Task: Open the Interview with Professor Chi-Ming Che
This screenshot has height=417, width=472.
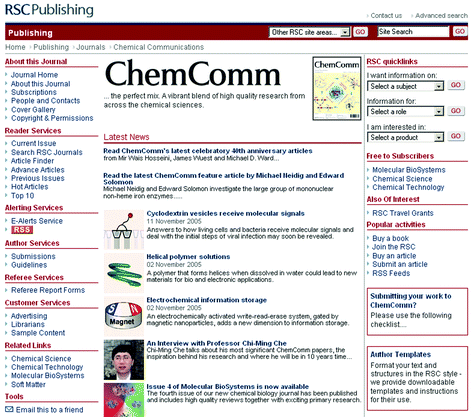Action: coord(217,343)
